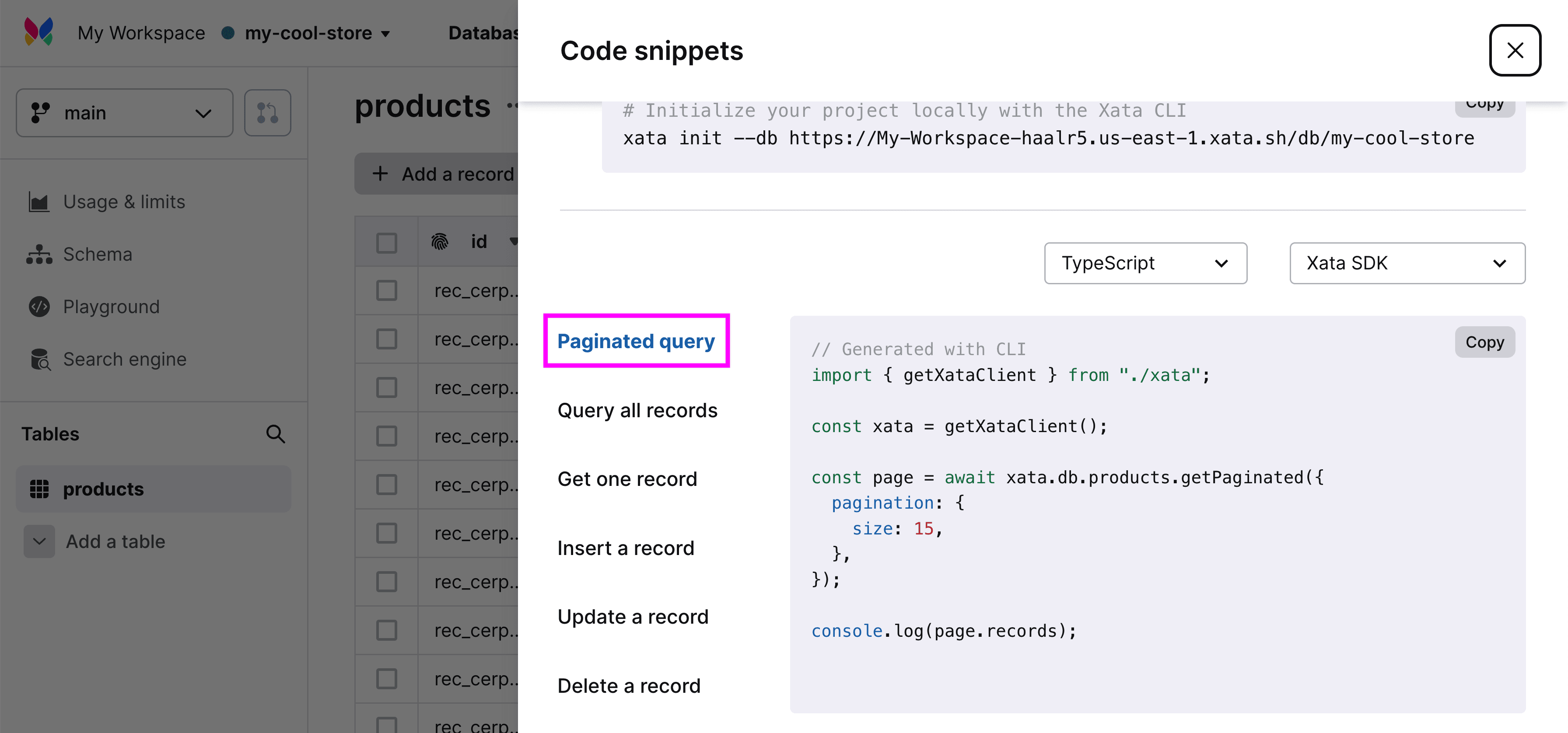This screenshot has height=733, width=1568.
Task: Open the id column dropdown arrow
Action: coord(514,241)
